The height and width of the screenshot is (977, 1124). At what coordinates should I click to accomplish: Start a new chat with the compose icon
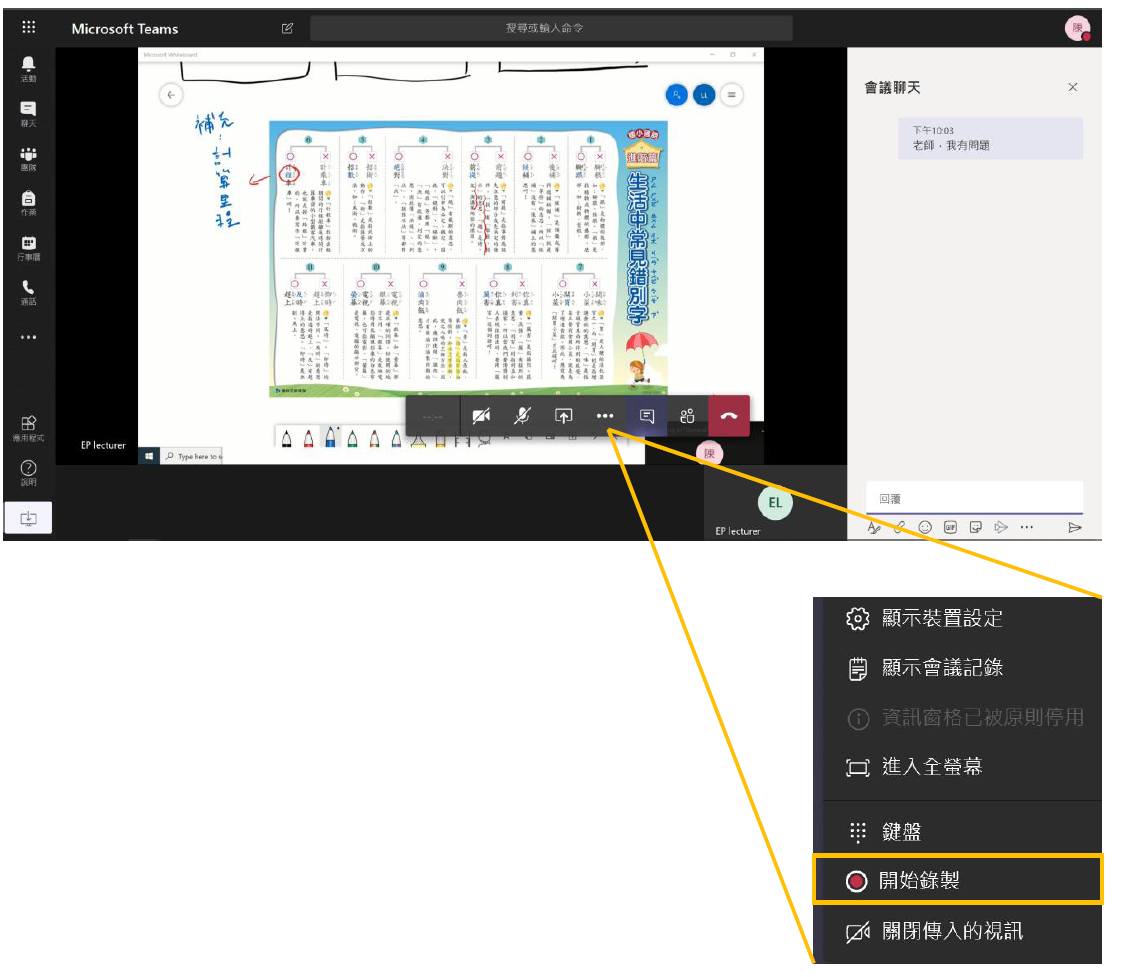287,29
